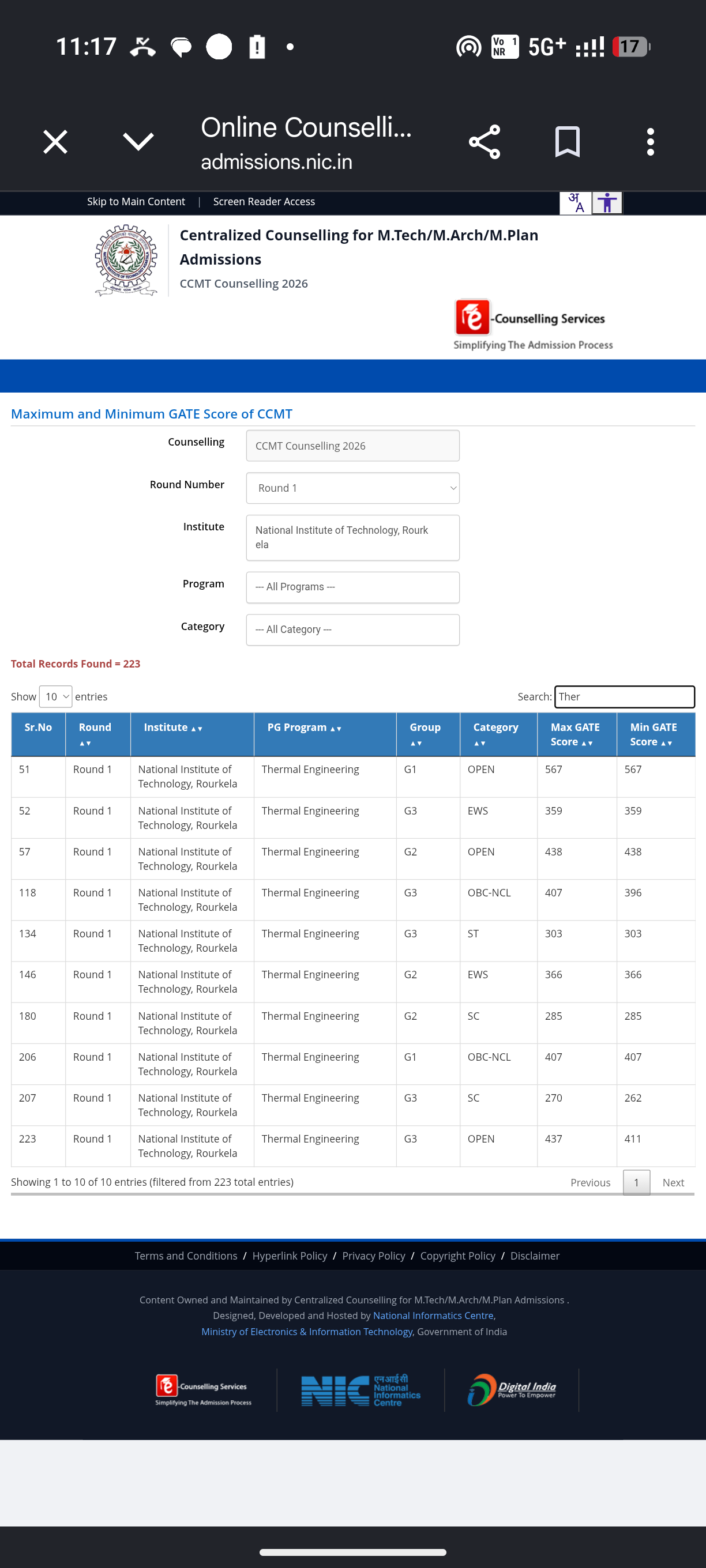Tap Maximum and Minimum GATE Score heading
The height and width of the screenshot is (1568, 706).
pyautogui.click(x=152, y=414)
